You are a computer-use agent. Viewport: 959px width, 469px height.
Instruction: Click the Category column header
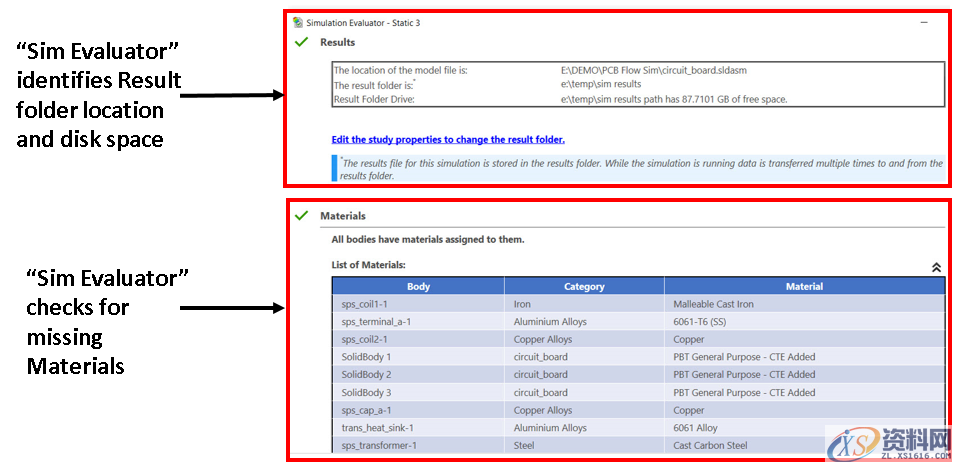click(584, 286)
